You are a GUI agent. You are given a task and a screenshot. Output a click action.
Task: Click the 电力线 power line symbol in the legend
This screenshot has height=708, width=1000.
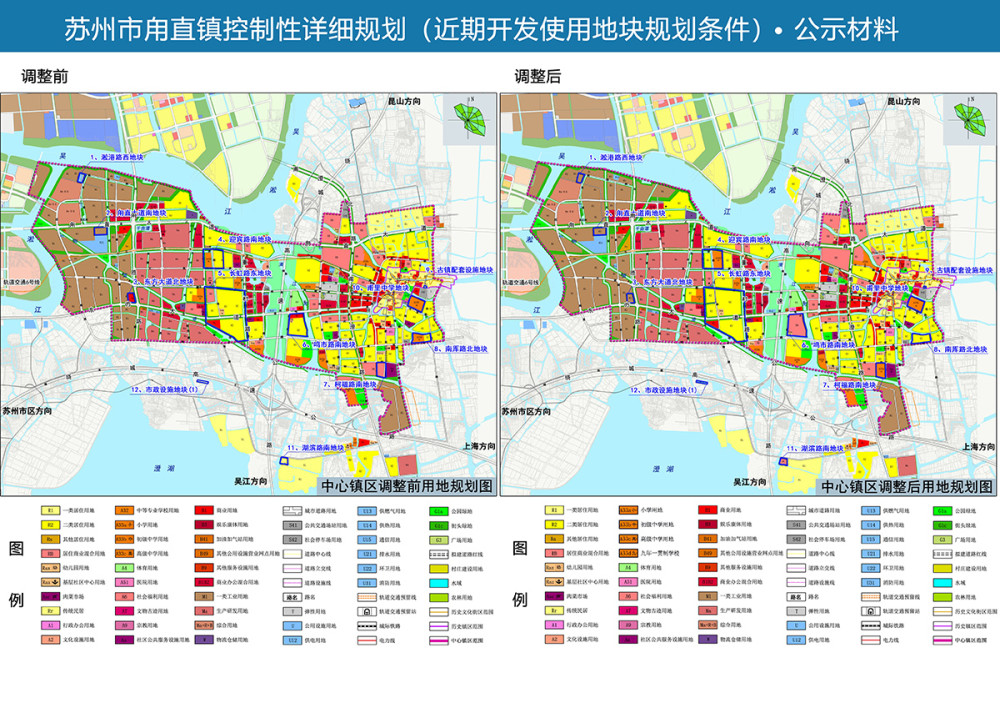[367, 639]
